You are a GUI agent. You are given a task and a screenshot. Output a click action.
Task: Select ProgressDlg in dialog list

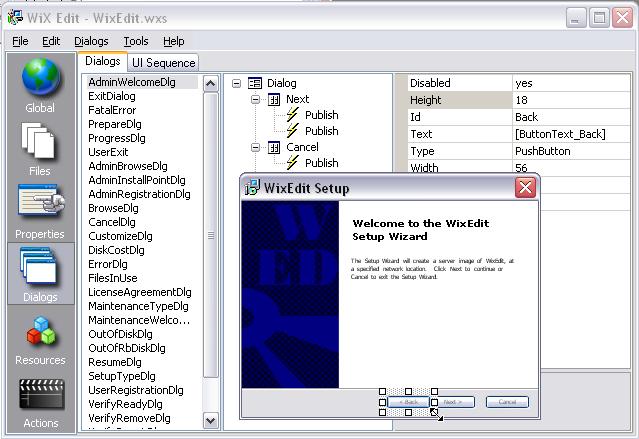pyautogui.click(x=117, y=138)
